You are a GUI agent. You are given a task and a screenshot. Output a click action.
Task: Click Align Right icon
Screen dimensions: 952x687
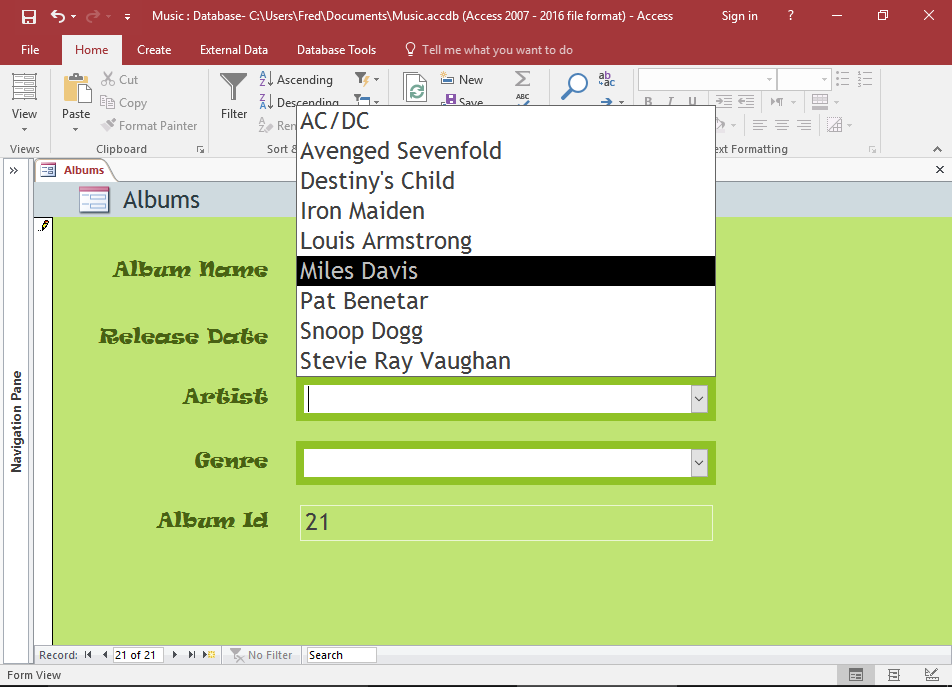(804, 126)
